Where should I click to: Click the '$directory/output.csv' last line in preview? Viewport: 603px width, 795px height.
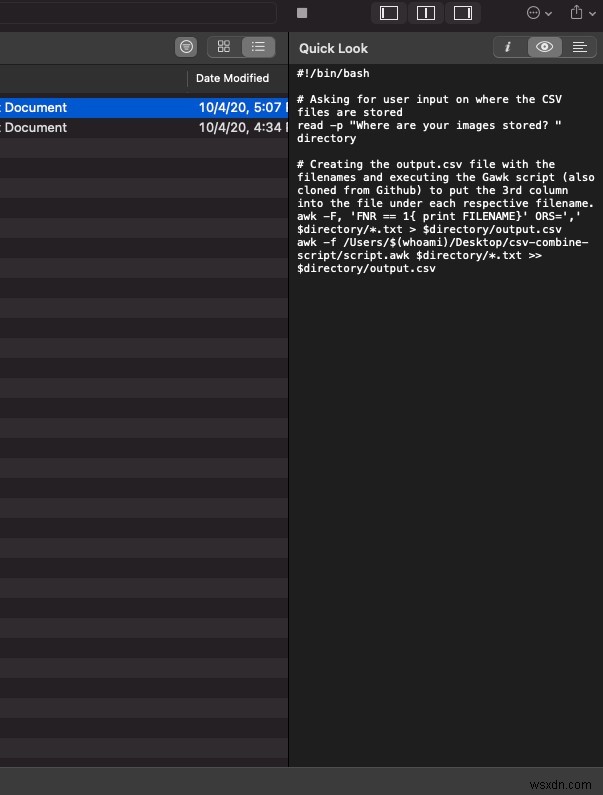coord(366,268)
